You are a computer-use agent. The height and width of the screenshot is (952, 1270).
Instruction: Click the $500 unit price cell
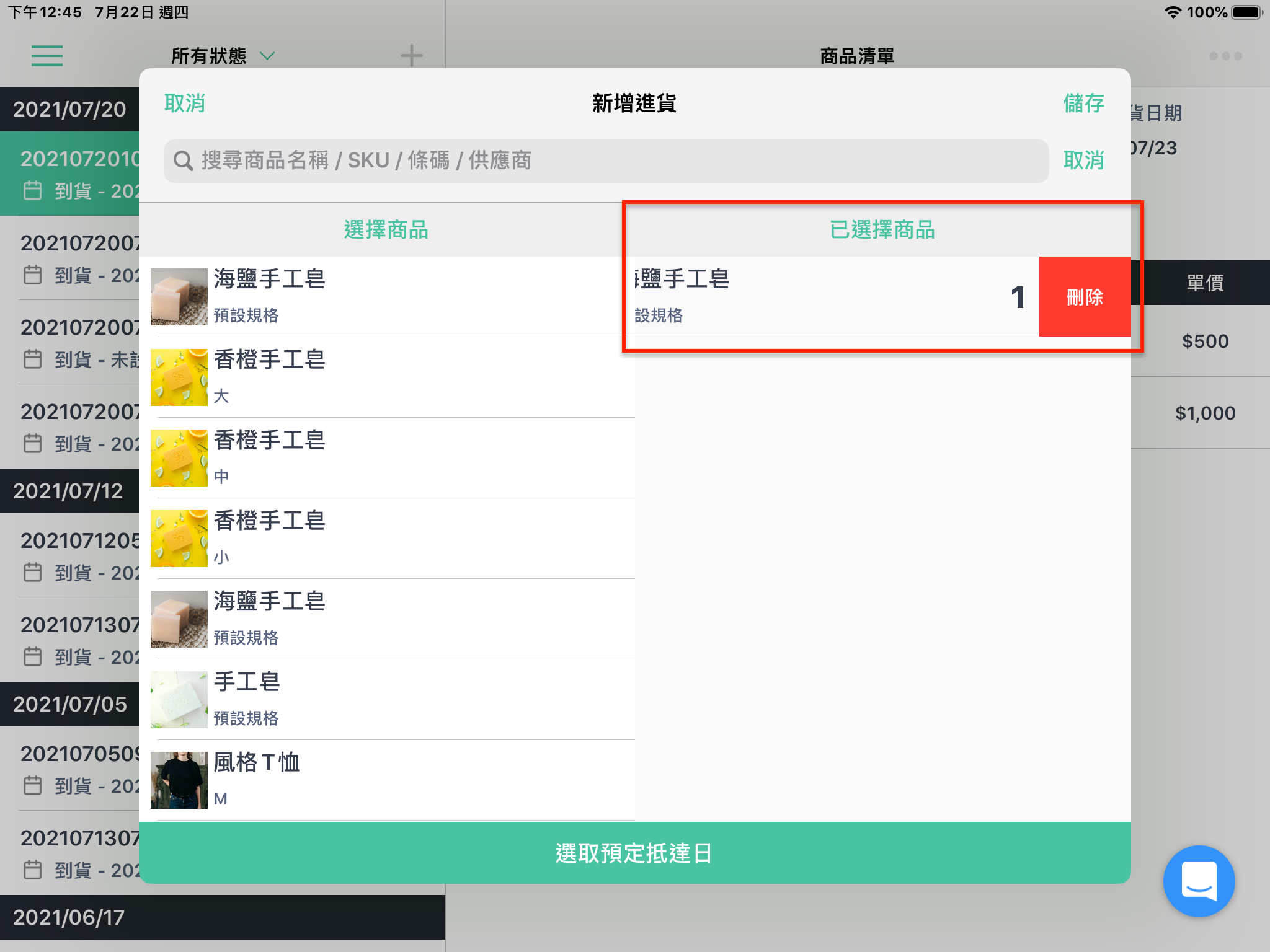pyautogui.click(x=1205, y=341)
